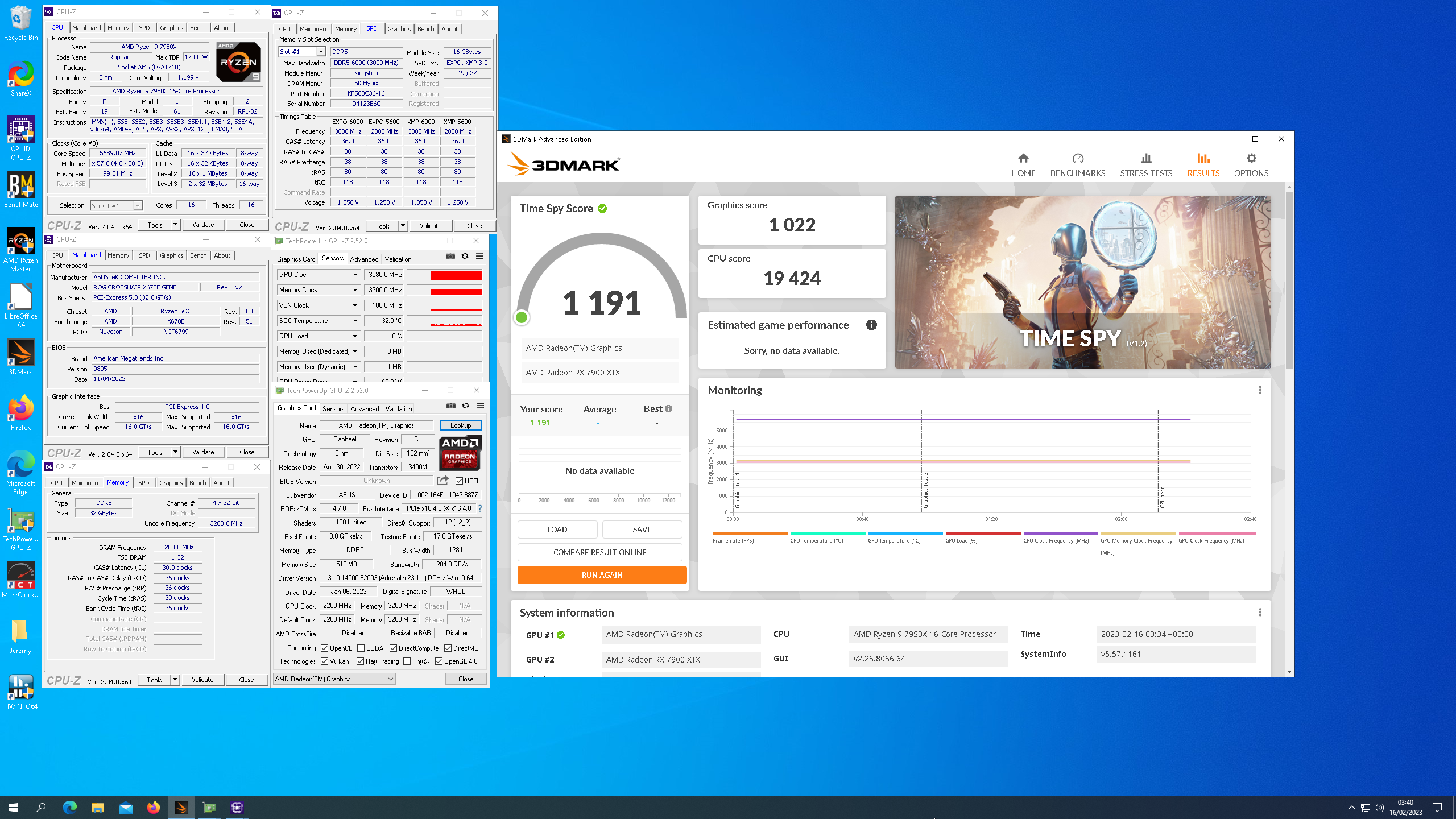
Task: Click the GPU Load (%) legend color bar
Action: pyautogui.click(x=982, y=533)
